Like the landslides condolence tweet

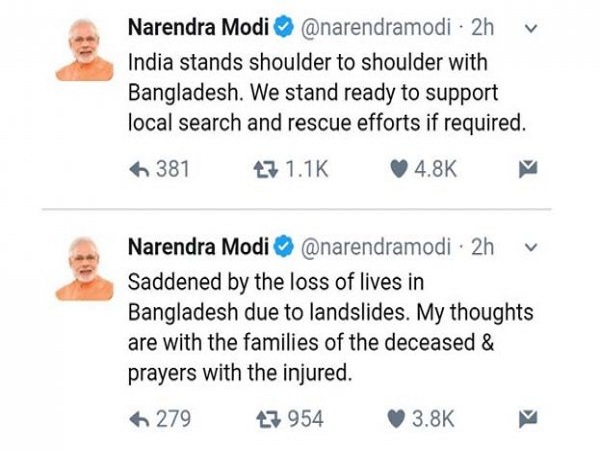tap(399, 416)
